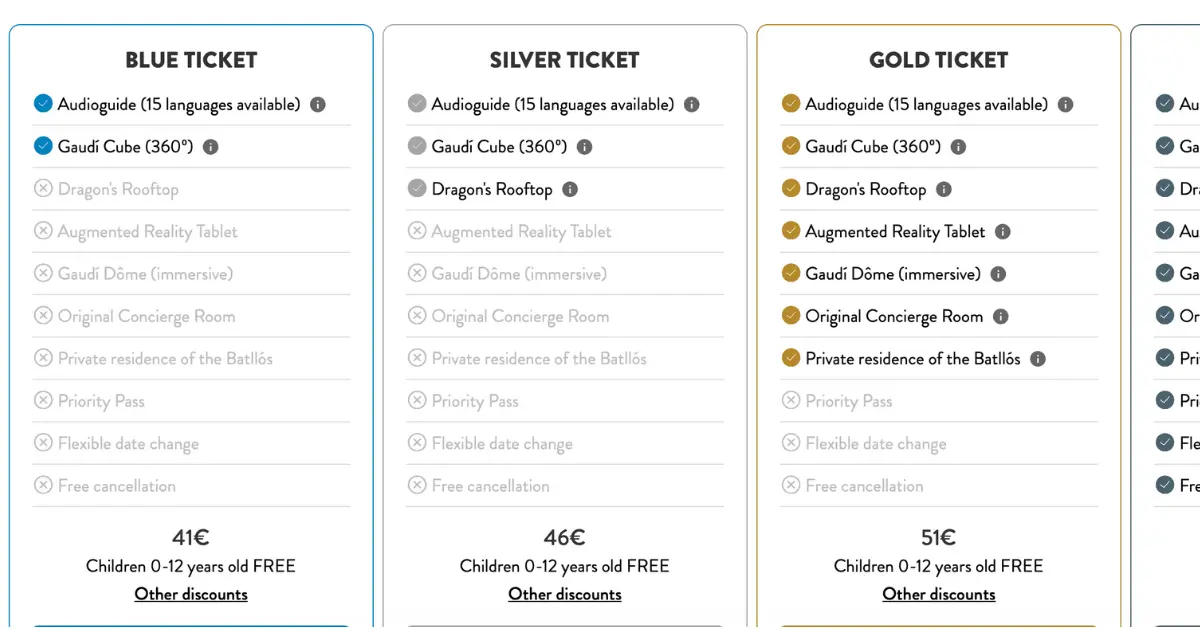Click info icon next to Silver Dragon's Rooftop
This screenshot has width=1200, height=630.
point(570,189)
